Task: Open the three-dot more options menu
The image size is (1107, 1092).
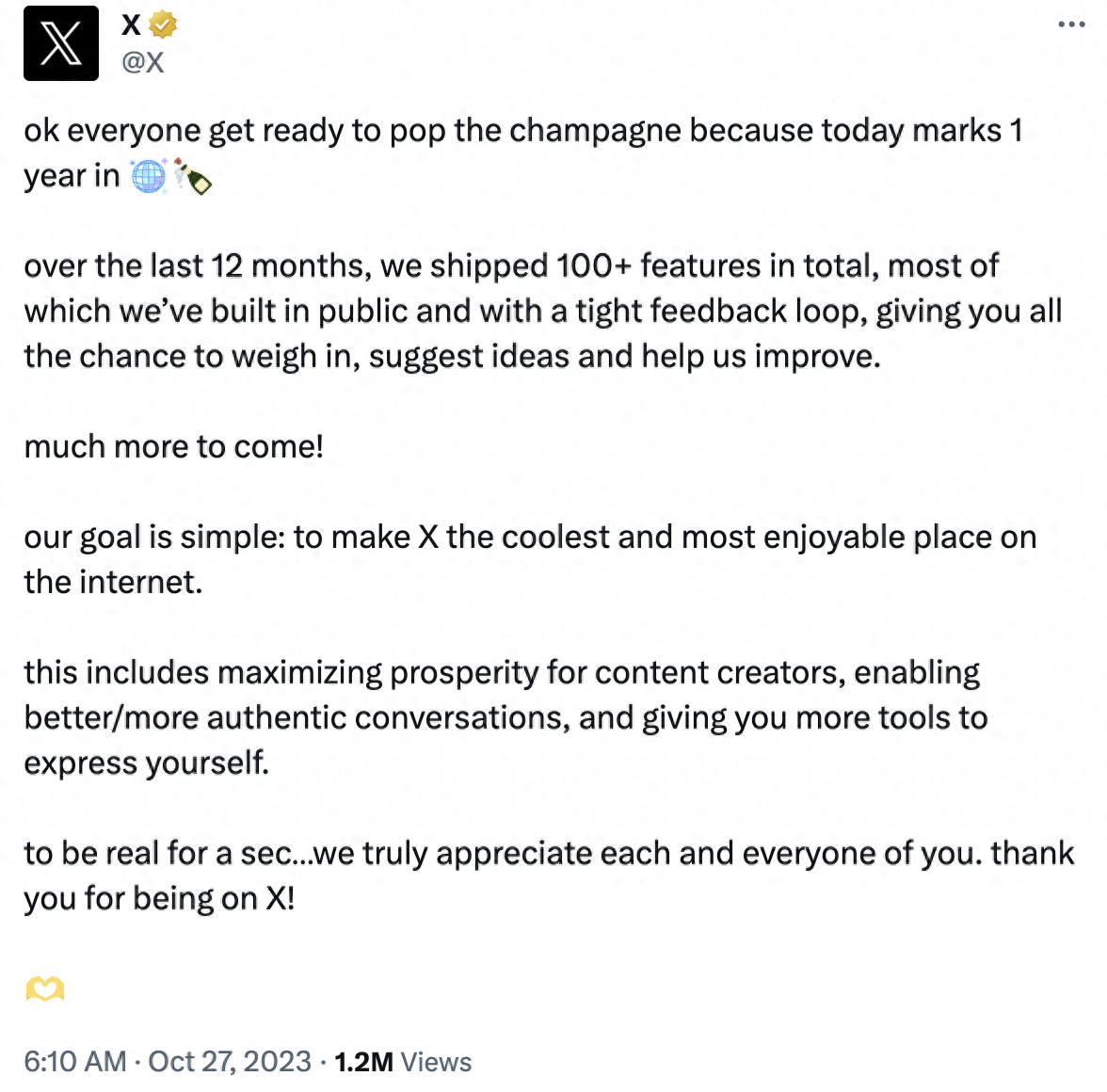Action: click(x=1071, y=24)
